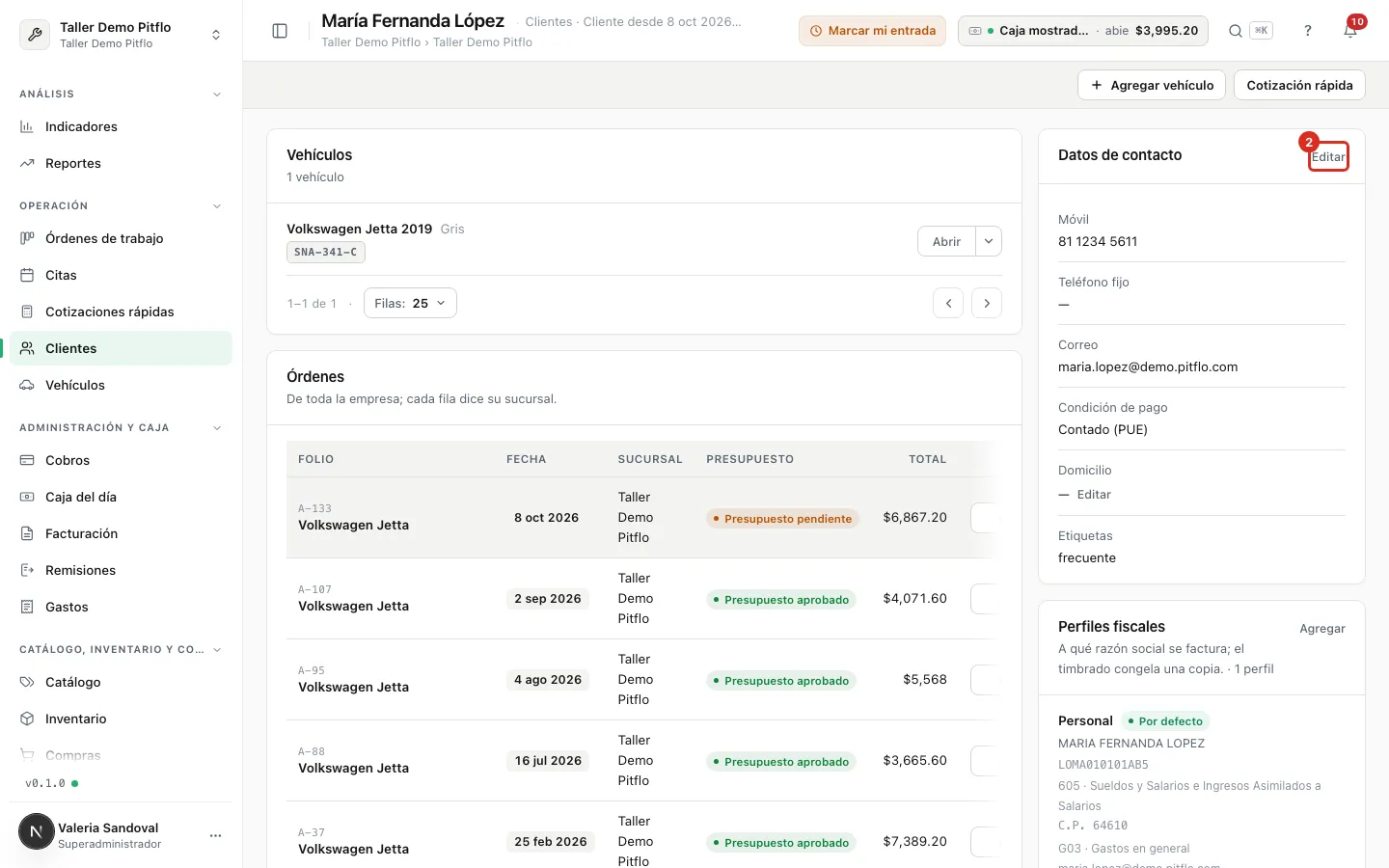The width and height of the screenshot is (1389, 868).
Task: Click Agregar in Perfiles fiscales
Action: click(x=1322, y=629)
